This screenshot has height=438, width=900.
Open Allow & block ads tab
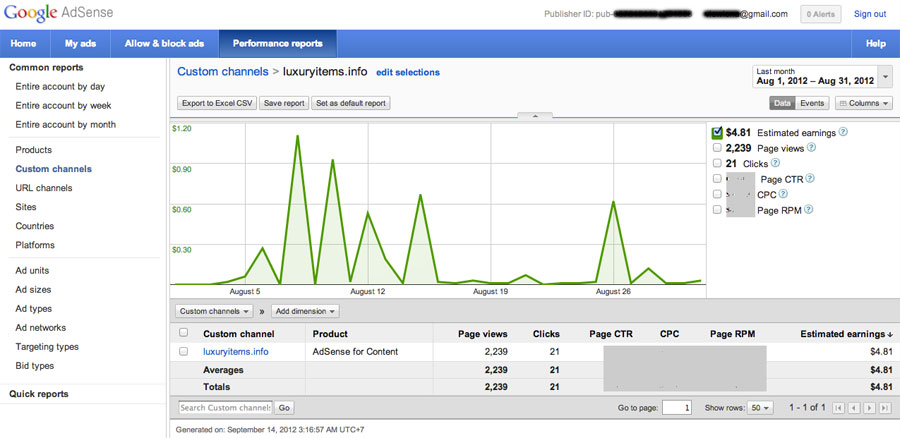[x=164, y=44]
